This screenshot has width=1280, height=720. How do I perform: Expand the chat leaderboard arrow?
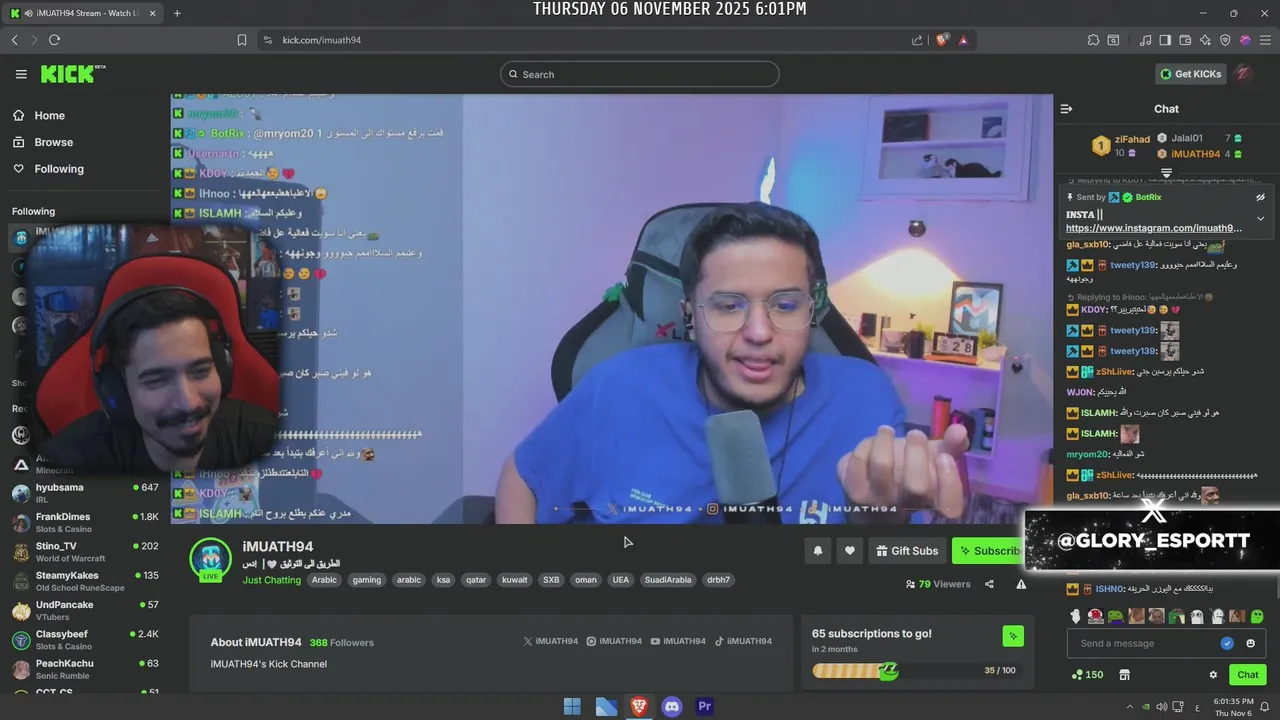(1166, 173)
